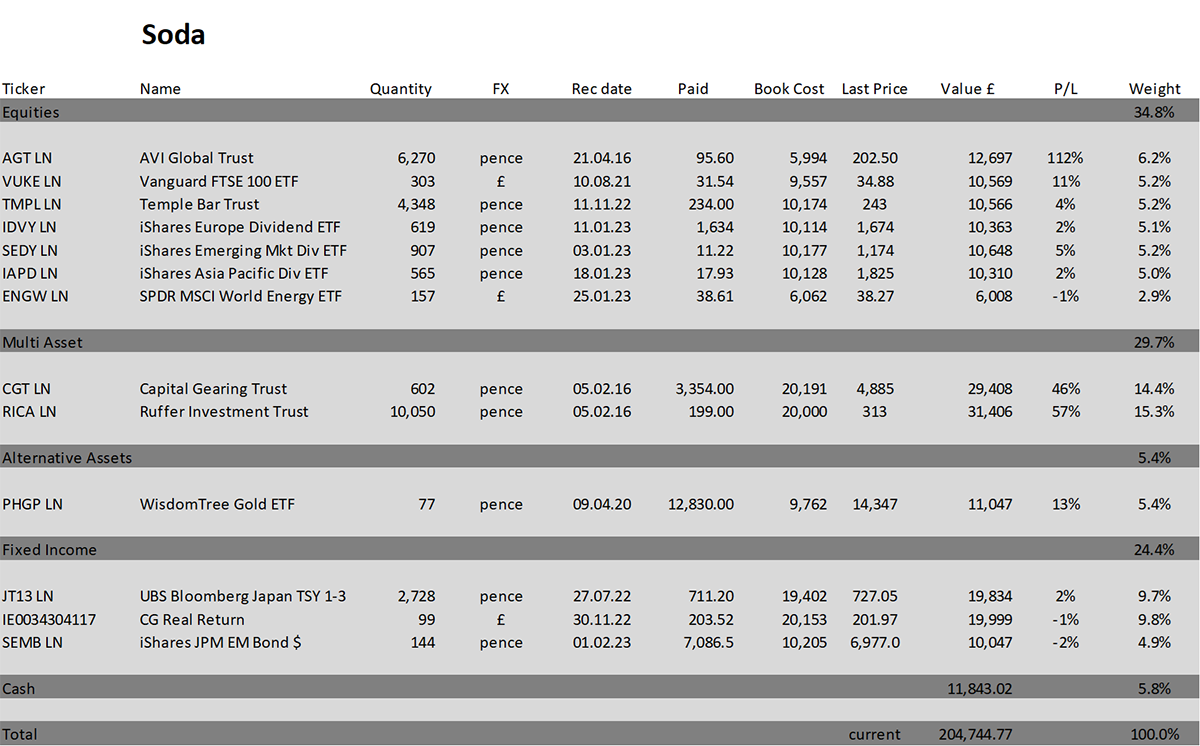The height and width of the screenshot is (746, 1200).
Task: Click the RICA LN ticker cell
Action: point(29,411)
